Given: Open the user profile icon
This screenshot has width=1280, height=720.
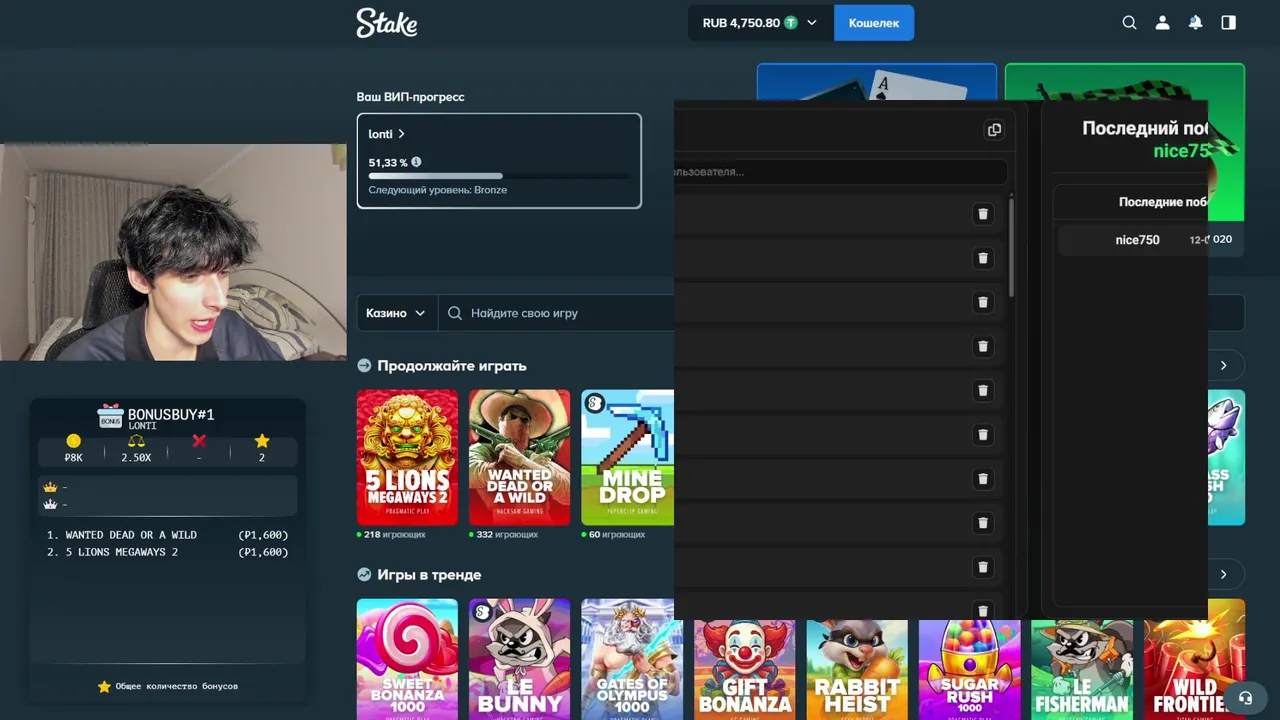Looking at the screenshot, I should point(1162,22).
